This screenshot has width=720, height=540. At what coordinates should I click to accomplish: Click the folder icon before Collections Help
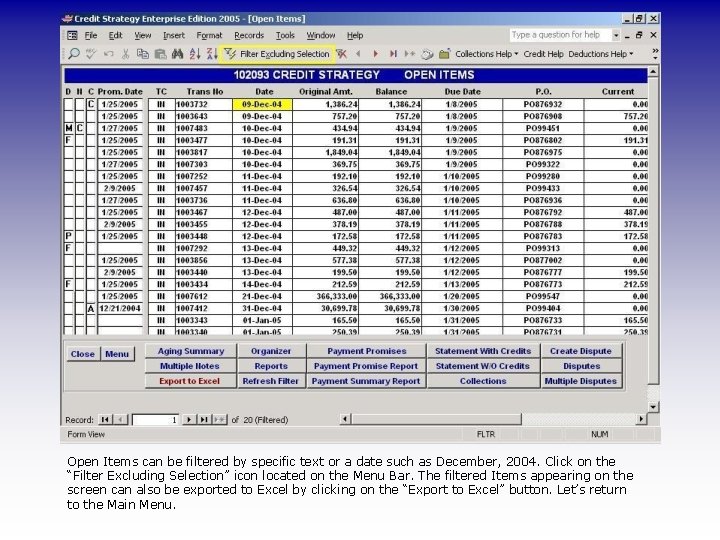[444, 54]
